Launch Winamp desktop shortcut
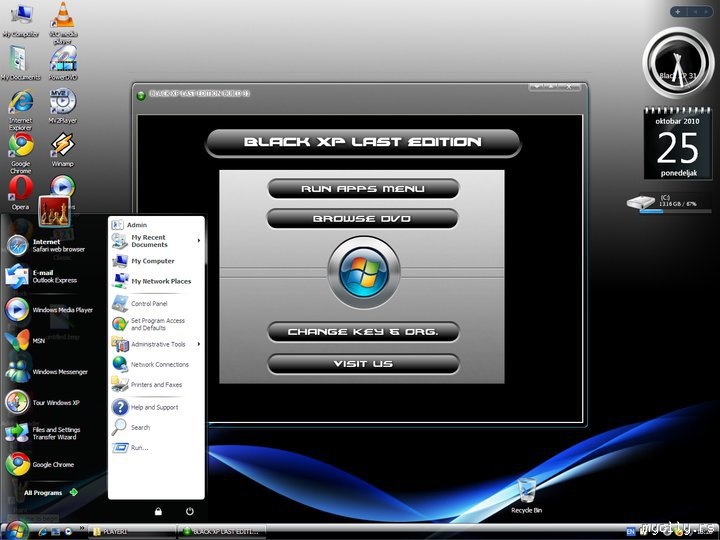Screen dimensions: 720x540 [x=63, y=149]
